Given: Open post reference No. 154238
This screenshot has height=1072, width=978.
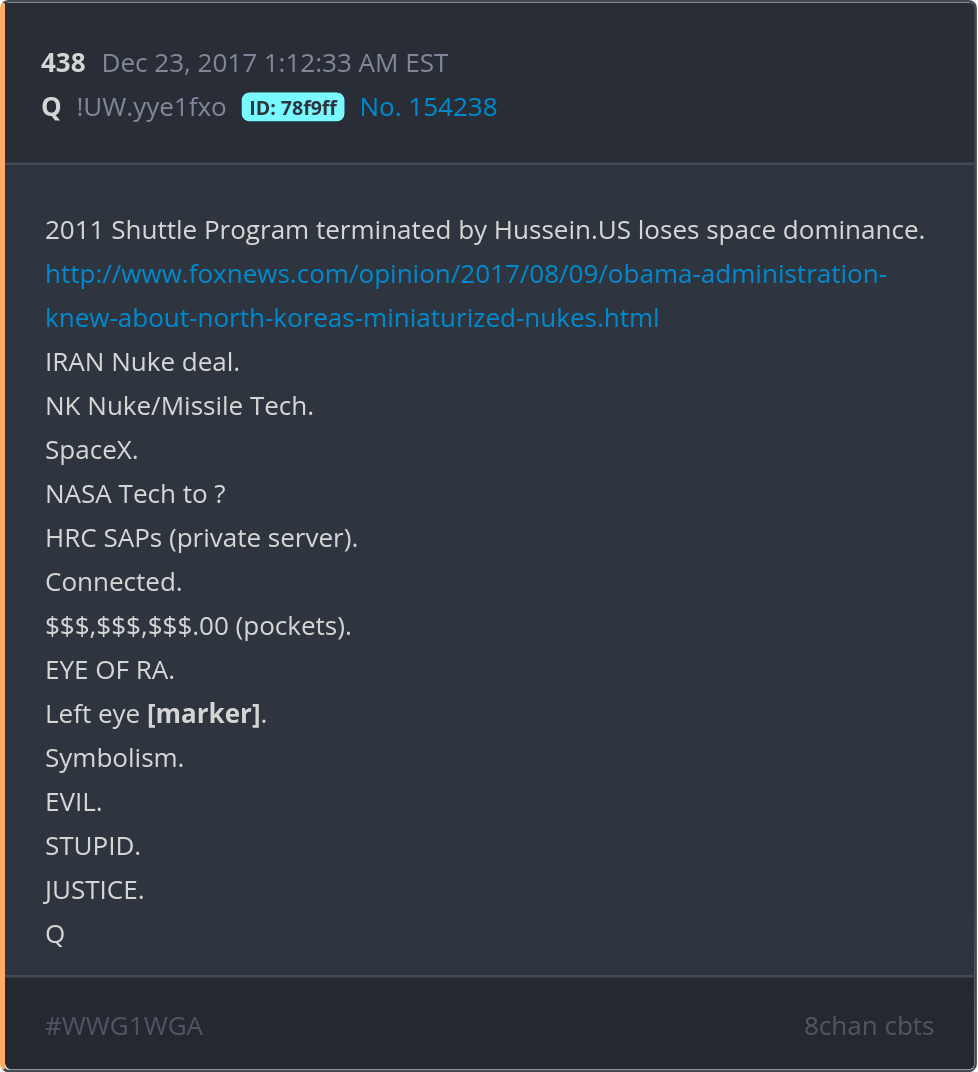Looking at the screenshot, I should [428, 108].
